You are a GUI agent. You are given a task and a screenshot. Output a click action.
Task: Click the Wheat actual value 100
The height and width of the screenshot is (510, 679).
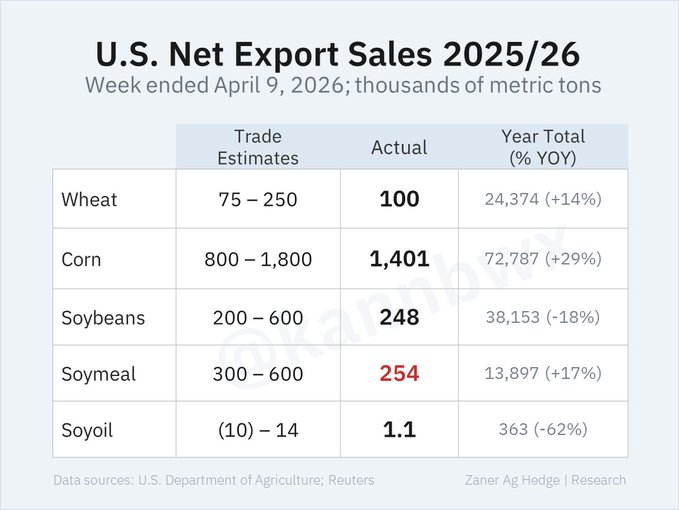click(x=399, y=200)
